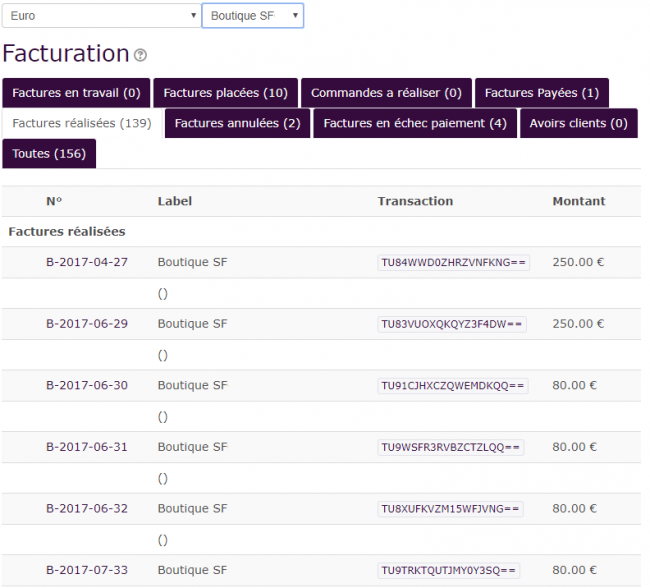Click transaction code TU91CJHXCZQWEMDKQQ==
This screenshot has height=588, width=650.
click(453, 386)
